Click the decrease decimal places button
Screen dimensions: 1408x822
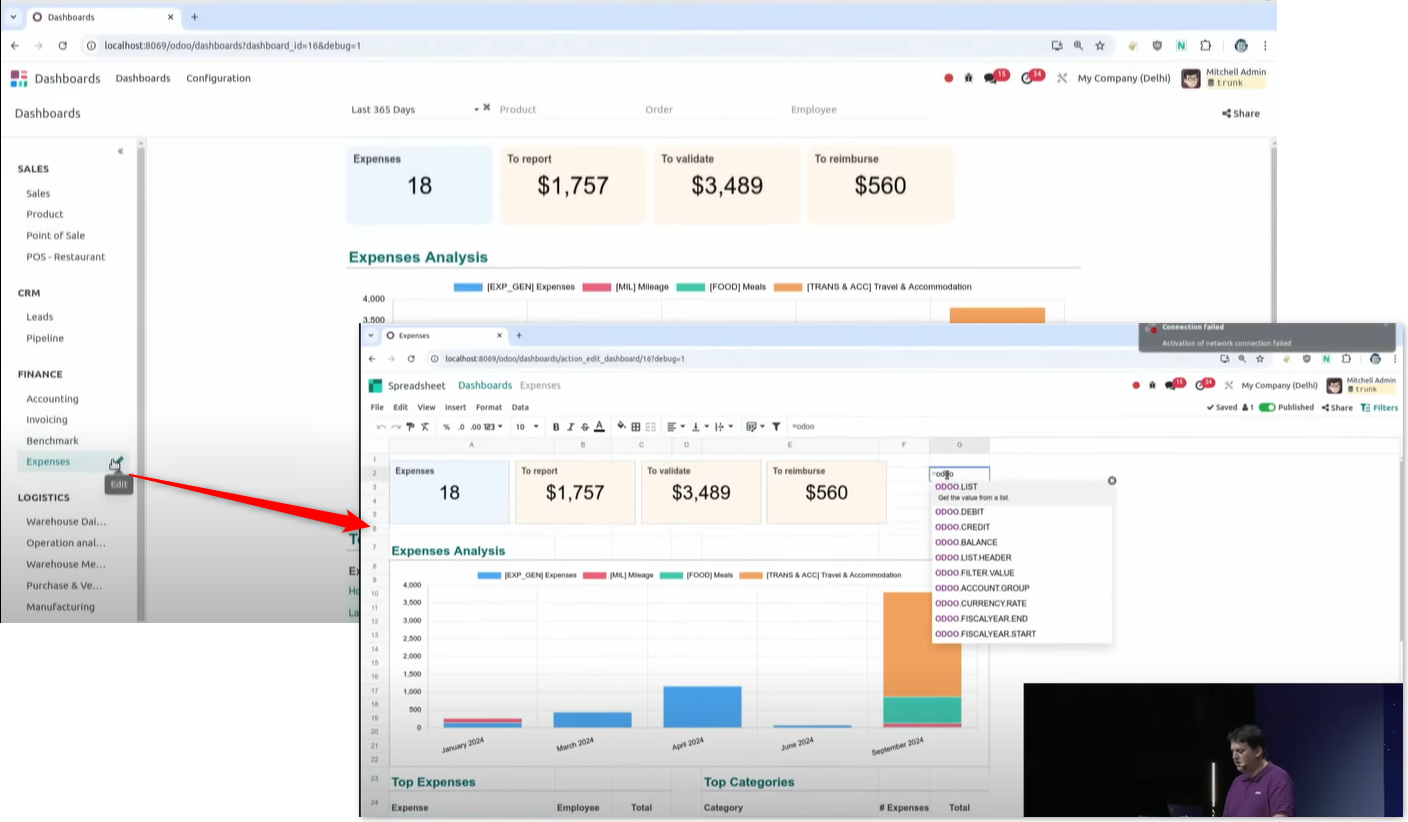[460, 427]
